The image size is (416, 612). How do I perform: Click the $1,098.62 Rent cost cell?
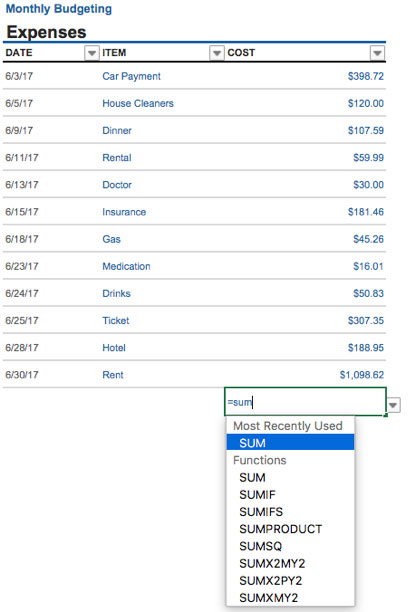coord(362,375)
